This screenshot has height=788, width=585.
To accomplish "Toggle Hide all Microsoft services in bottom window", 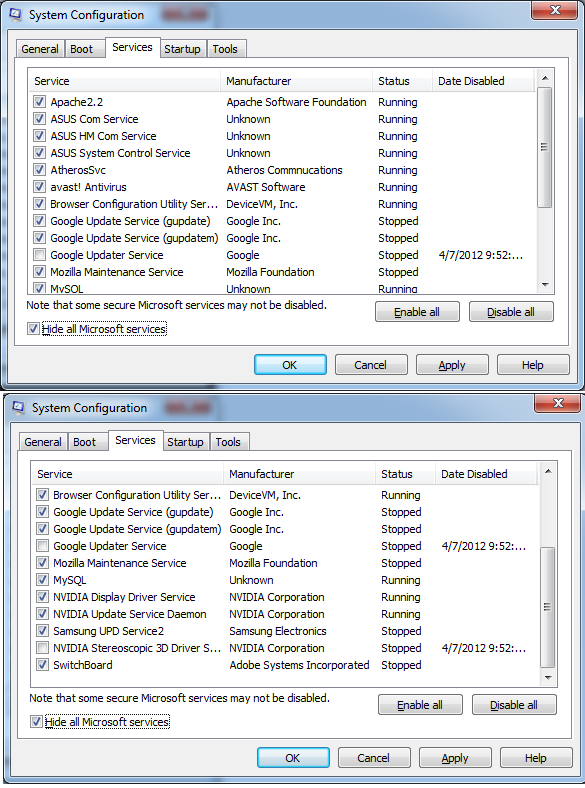I will pos(36,722).
